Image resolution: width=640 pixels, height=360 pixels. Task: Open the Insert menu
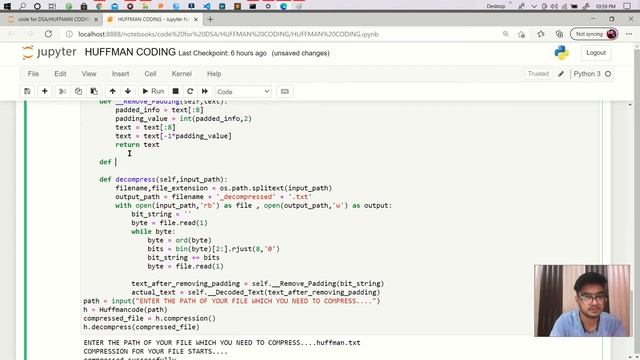coord(120,74)
